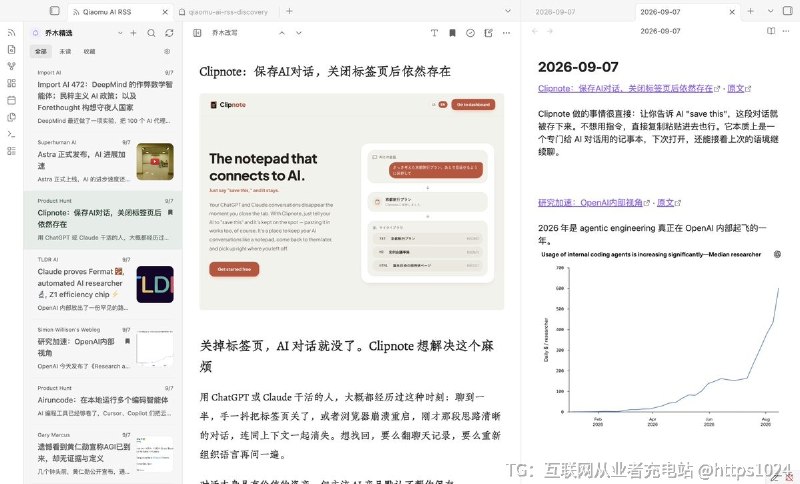Open command palette terminal icon
This screenshot has height=484, width=800.
pyautogui.click(x=11, y=134)
